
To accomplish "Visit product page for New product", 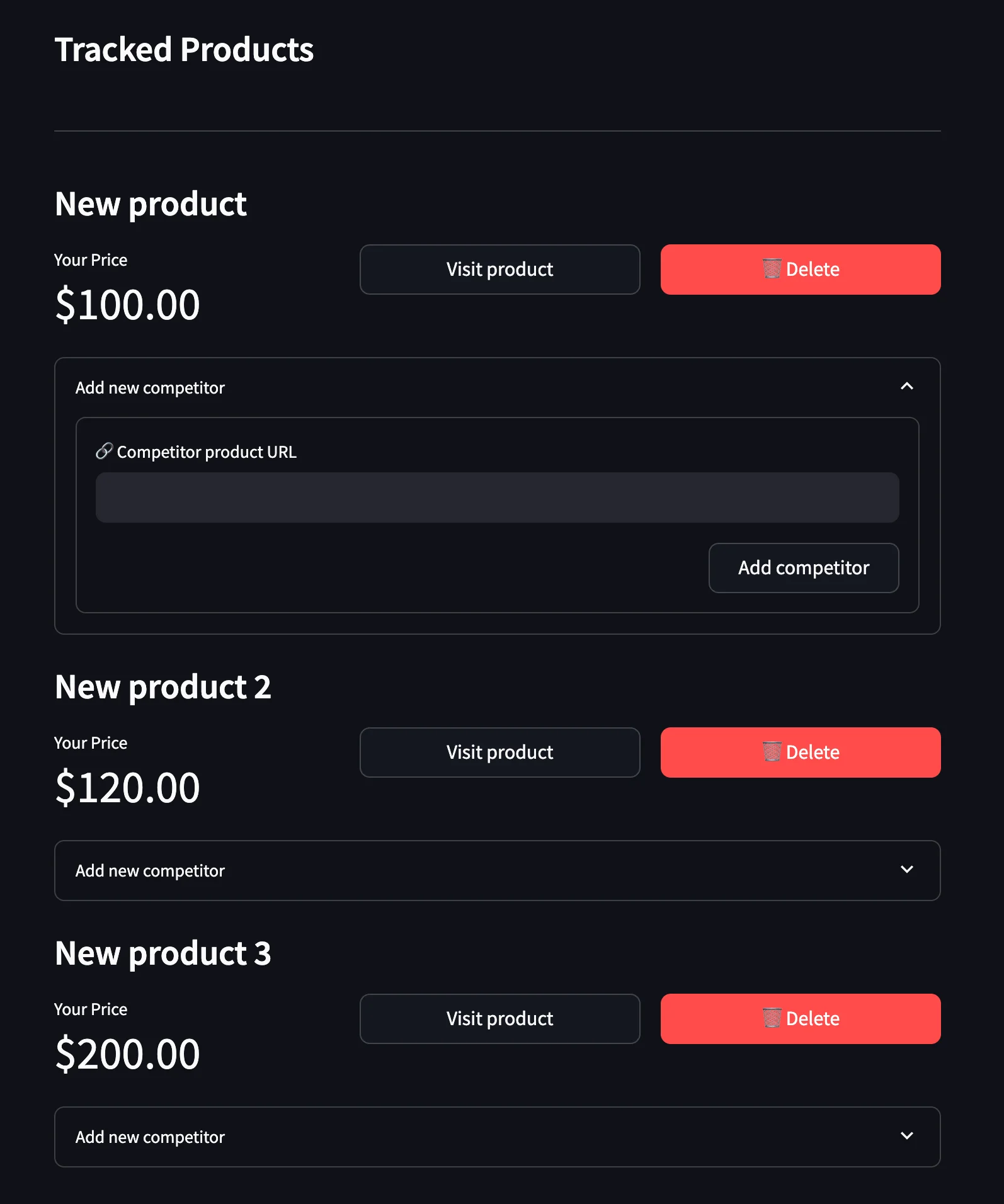I will tap(499, 270).
